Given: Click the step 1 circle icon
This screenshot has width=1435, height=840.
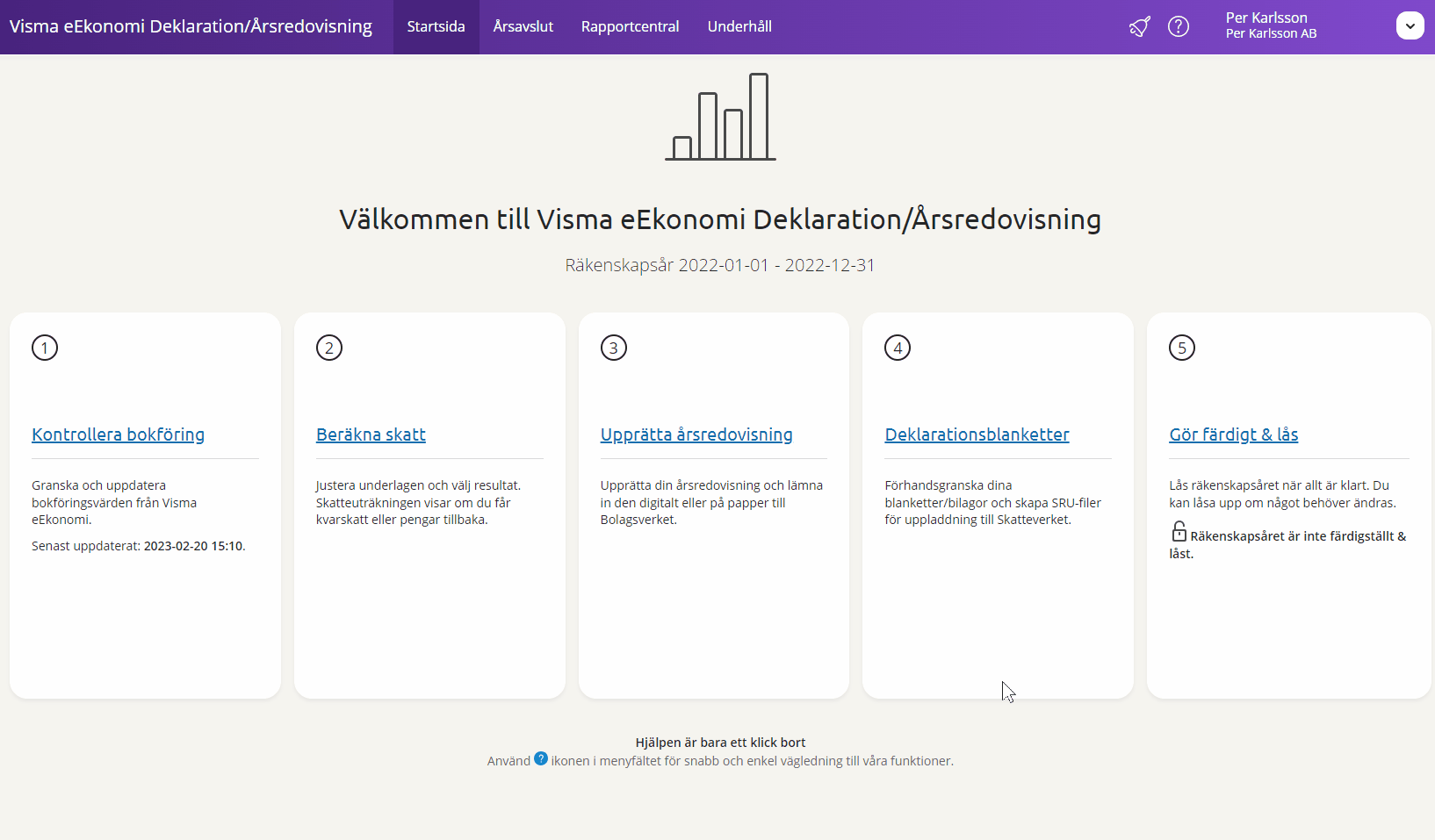Looking at the screenshot, I should (45, 348).
